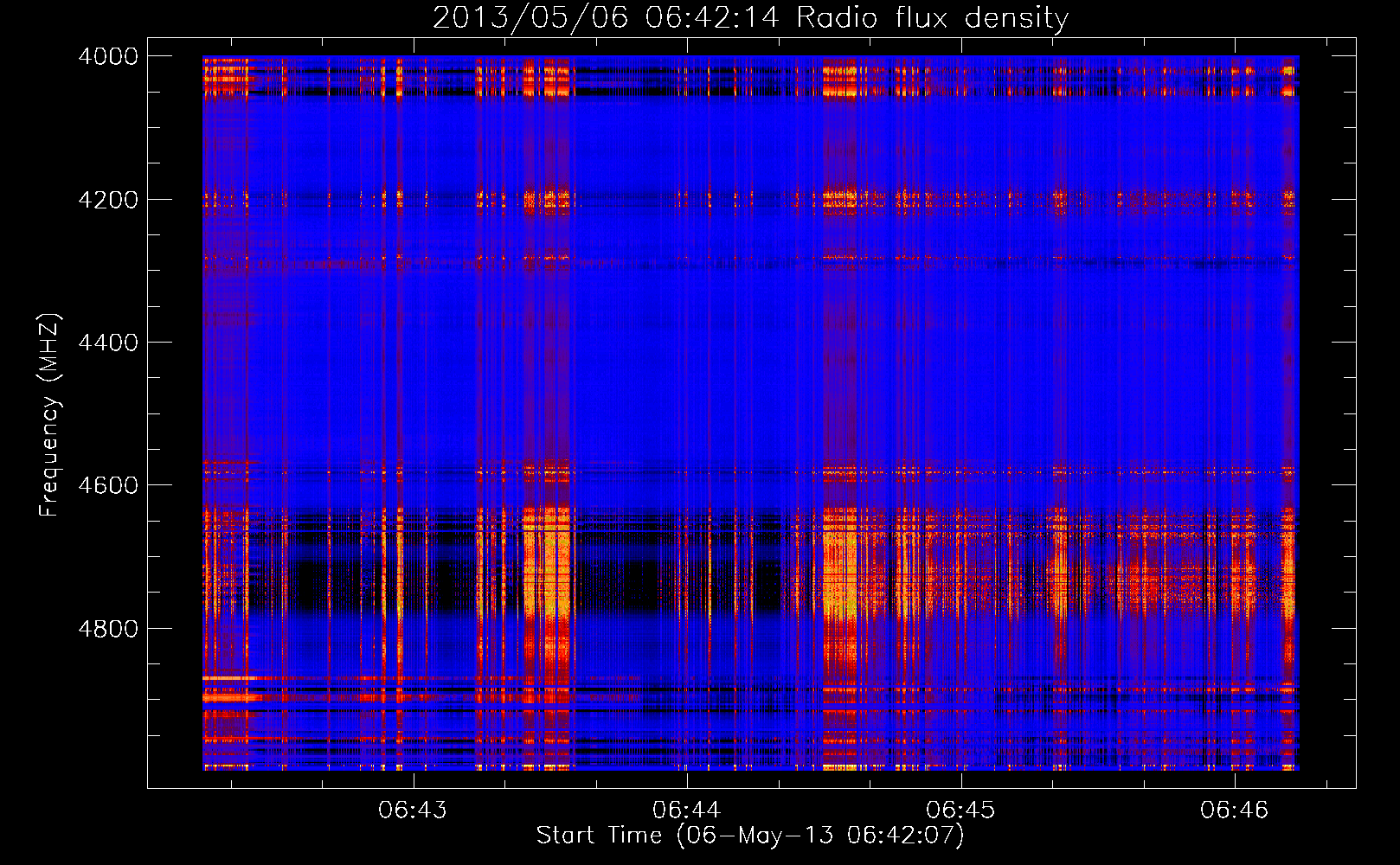
Task: Select the 06:43 time axis label
Action: tap(413, 810)
